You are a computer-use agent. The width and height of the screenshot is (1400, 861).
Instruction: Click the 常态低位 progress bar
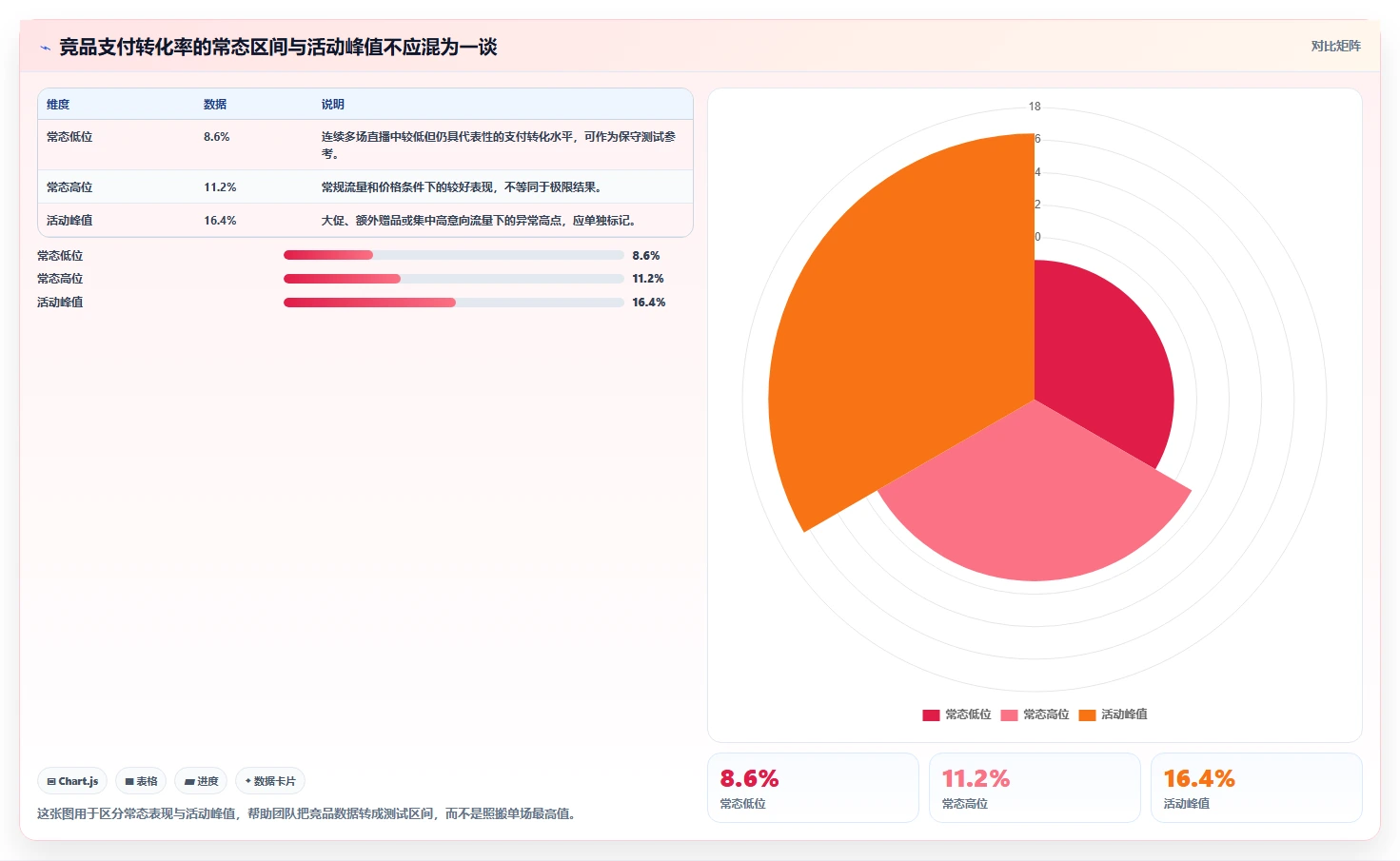453,255
